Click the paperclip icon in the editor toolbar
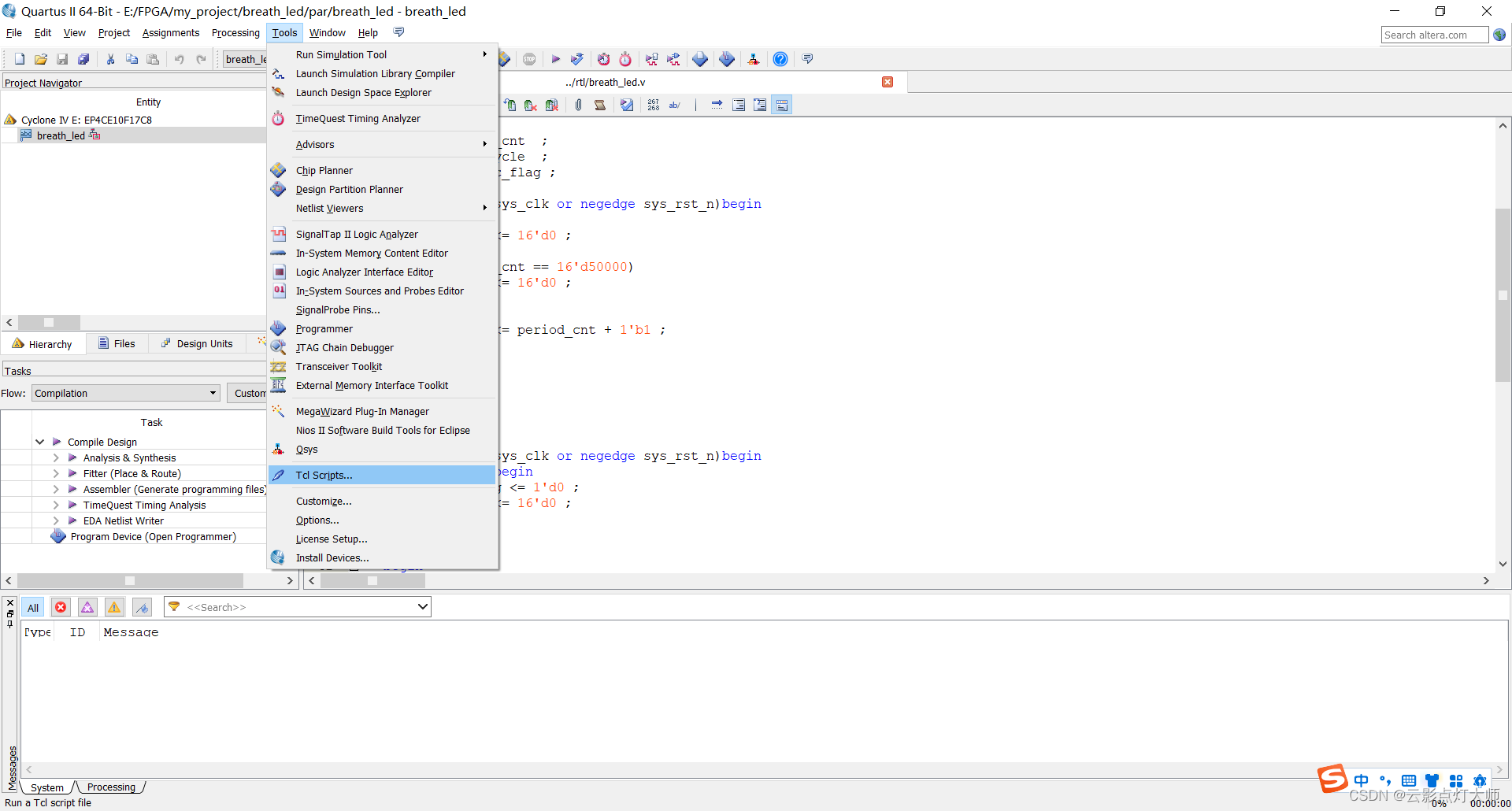The width and height of the screenshot is (1512, 811). coord(578,105)
